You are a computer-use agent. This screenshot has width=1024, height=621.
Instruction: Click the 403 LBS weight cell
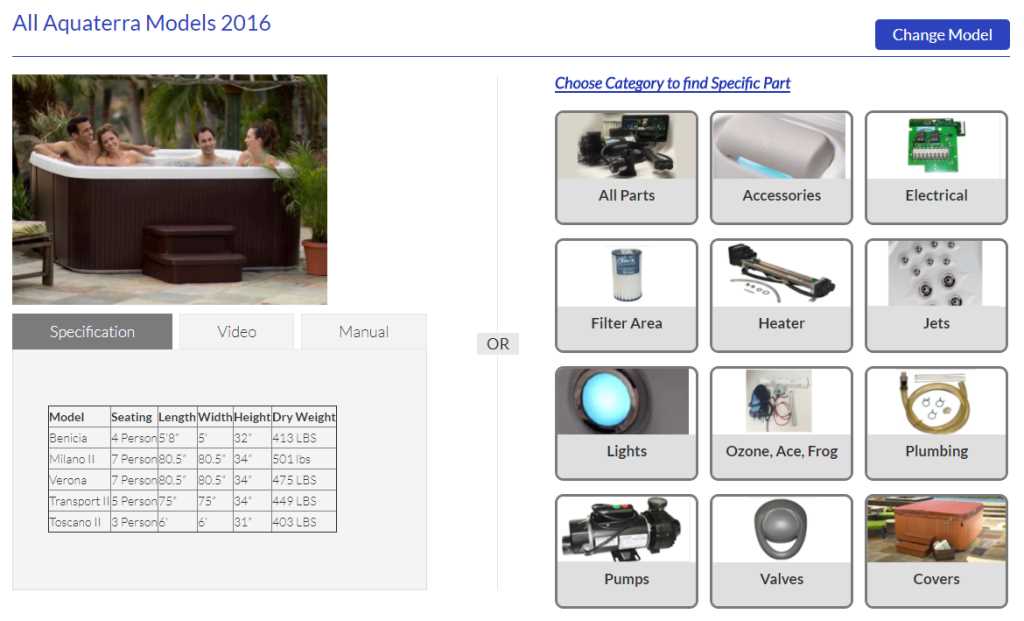(x=304, y=522)
